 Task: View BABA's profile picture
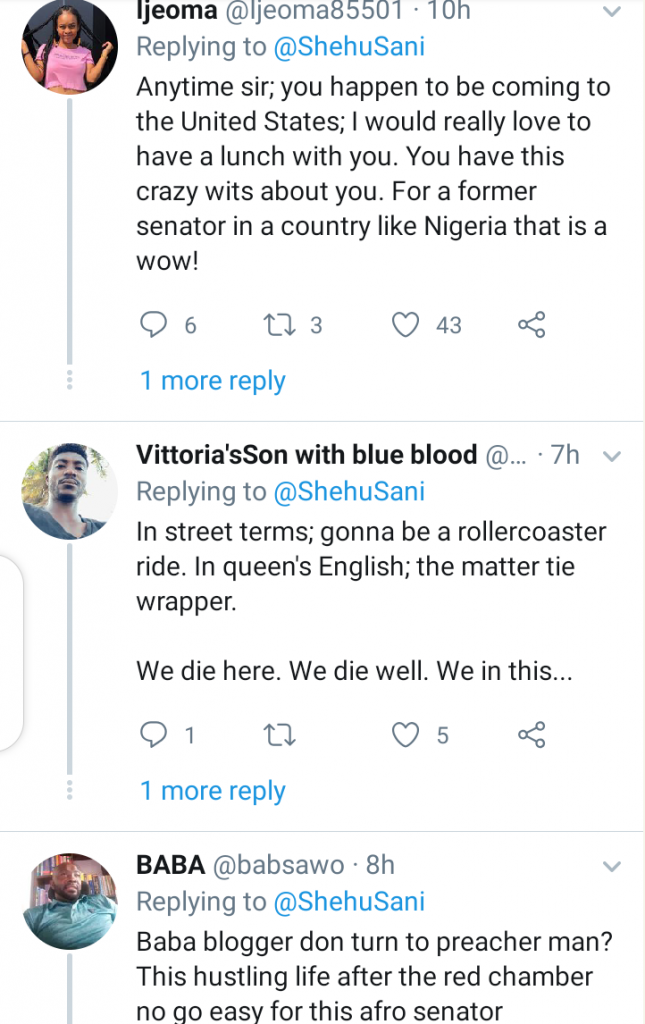(x=70, y=900)
